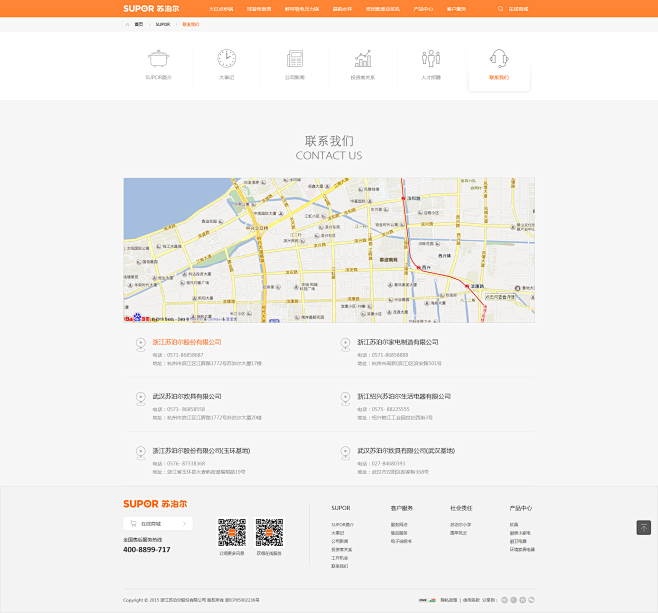Click the location pin beside 浙江苏泊尔家电制造有限公司

click(x=345, y=344)
